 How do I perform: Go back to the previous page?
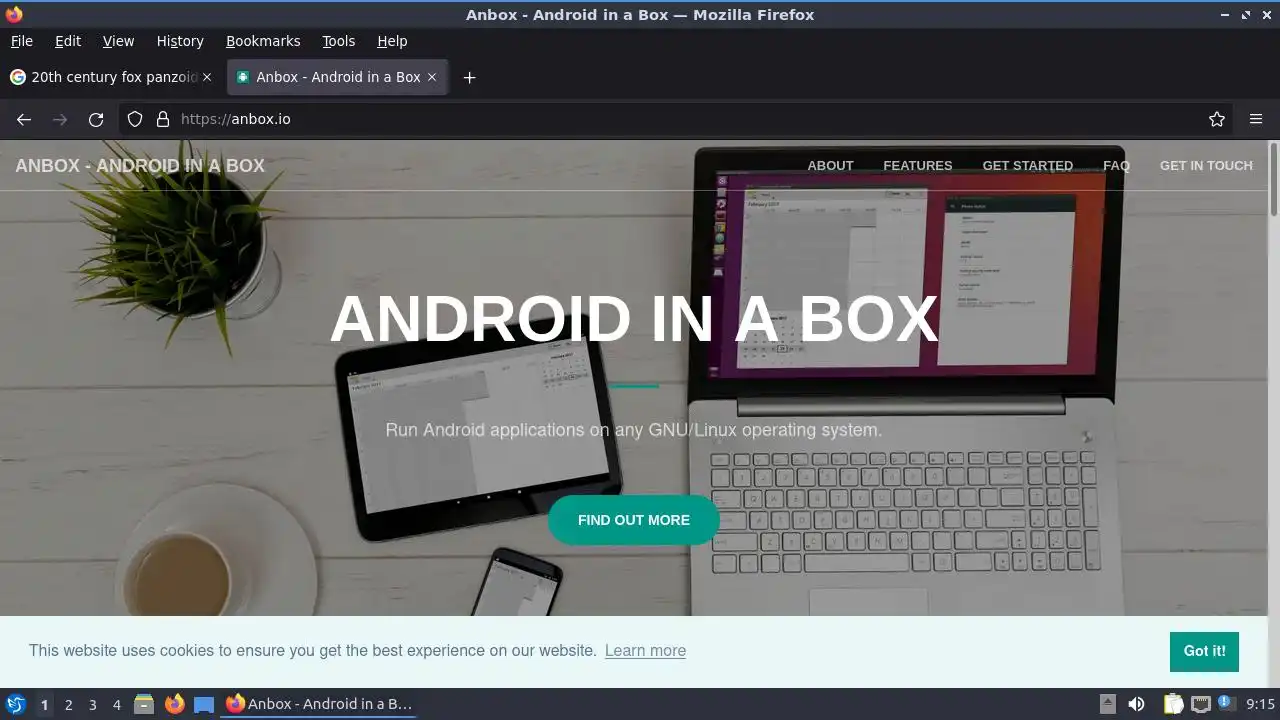click(24, 119)
